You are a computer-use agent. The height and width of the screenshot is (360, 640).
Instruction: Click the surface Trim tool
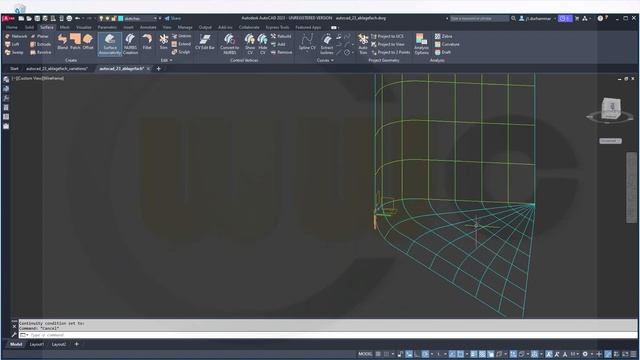point(164,42)
